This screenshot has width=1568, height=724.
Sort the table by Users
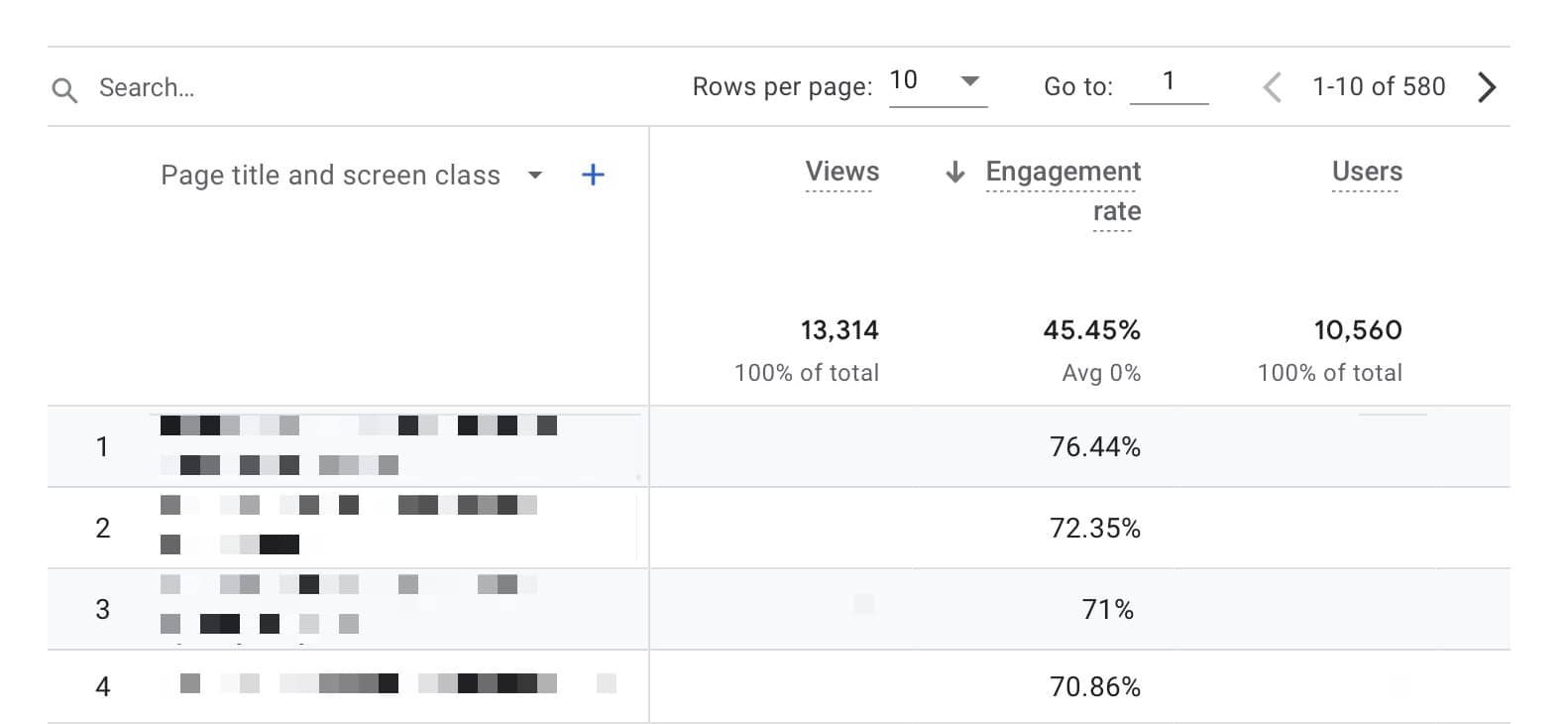pyautogui.click(x=1366, y=171)
